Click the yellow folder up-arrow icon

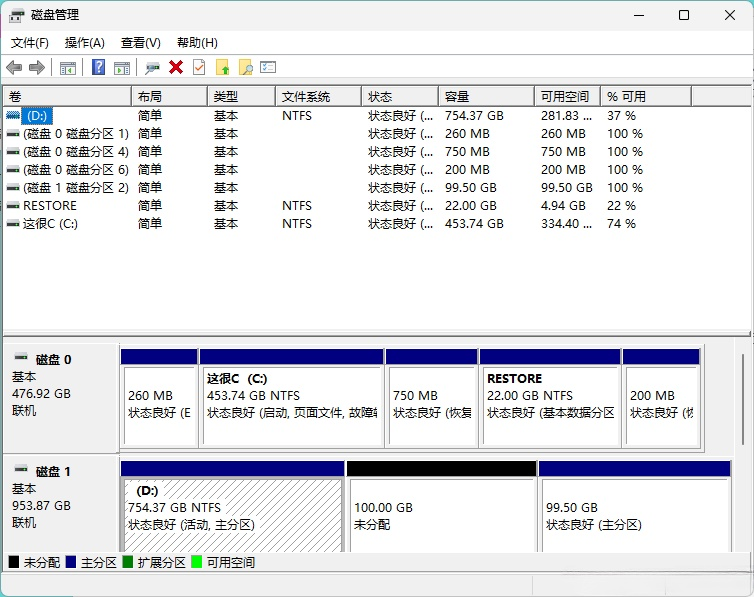pos(222,67)
